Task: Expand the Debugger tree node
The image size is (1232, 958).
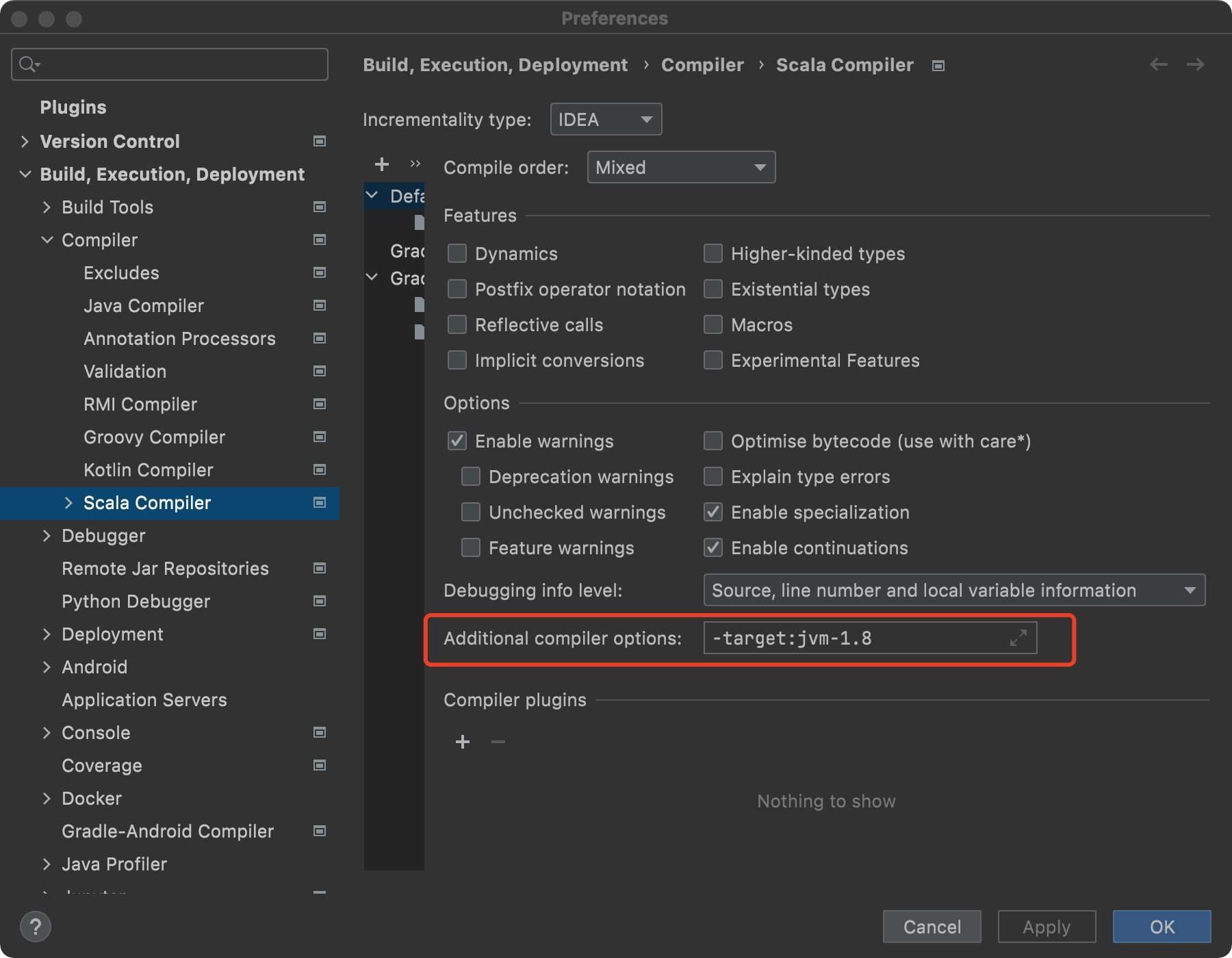Action: pyautogui.click(x=47, y=536)
